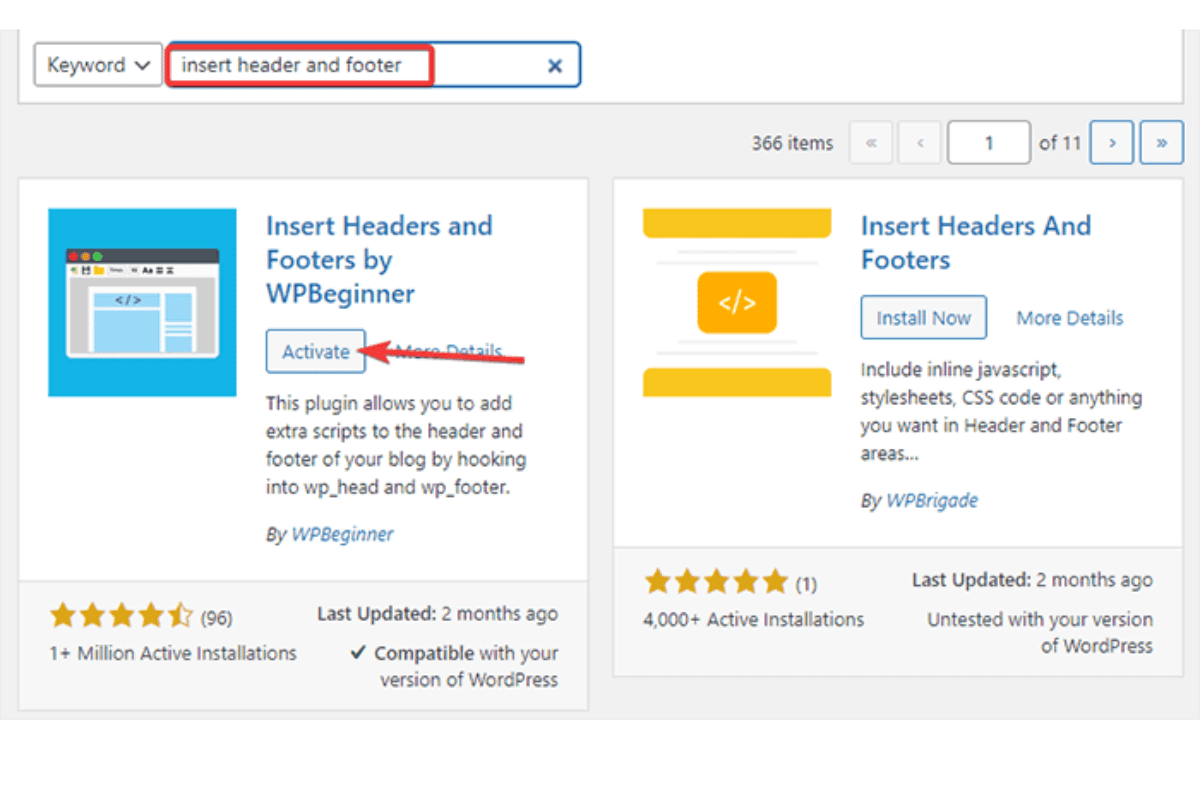The height and width of the screenshot is (800, 1200).
Task: Click 'Untested with your version of WordPress' text
Action: coord(1040,632)
